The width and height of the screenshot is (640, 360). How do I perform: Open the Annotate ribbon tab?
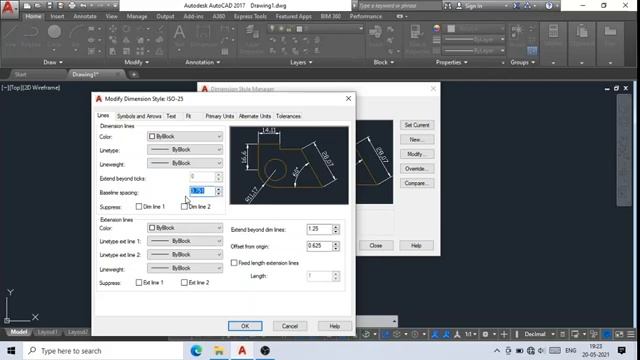coord(85,16)
